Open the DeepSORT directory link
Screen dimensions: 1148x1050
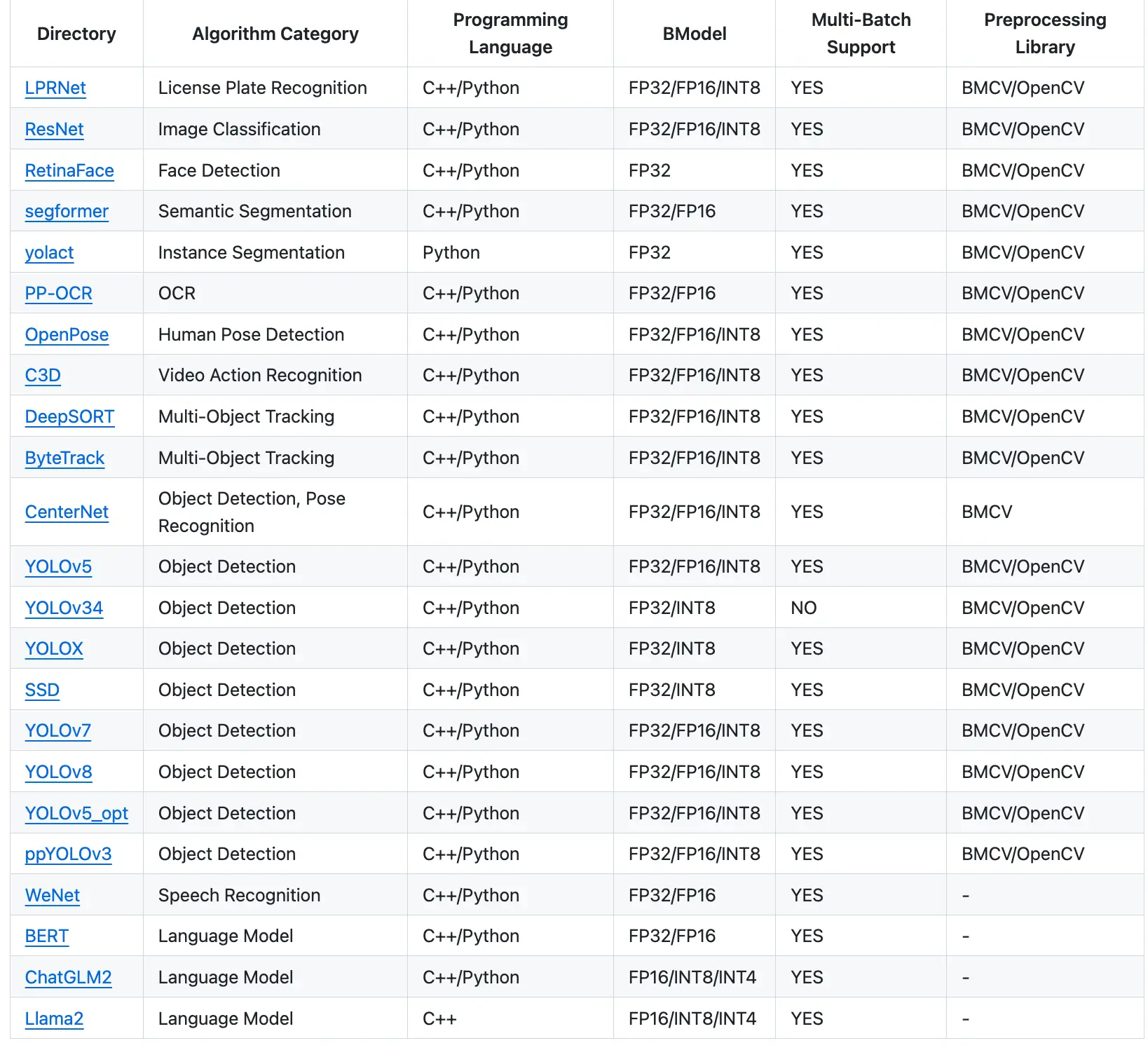click(x=69, y=416)
